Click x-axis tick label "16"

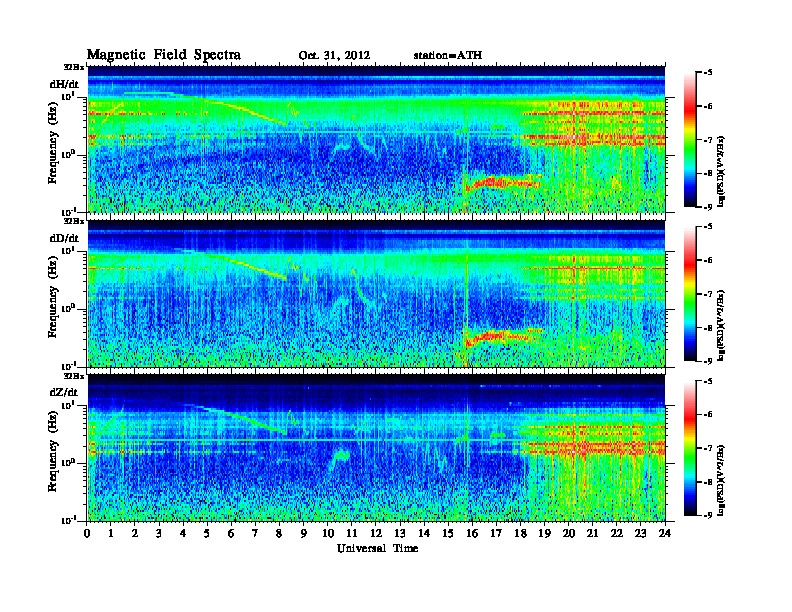coord(472,533)
